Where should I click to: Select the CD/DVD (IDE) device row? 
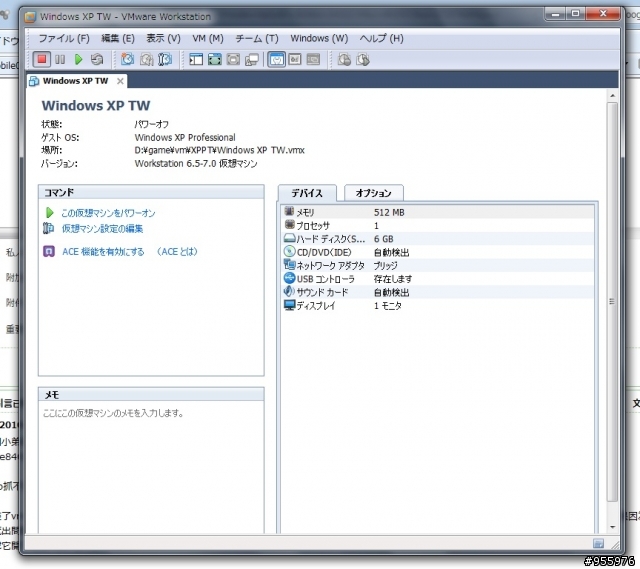438,252
